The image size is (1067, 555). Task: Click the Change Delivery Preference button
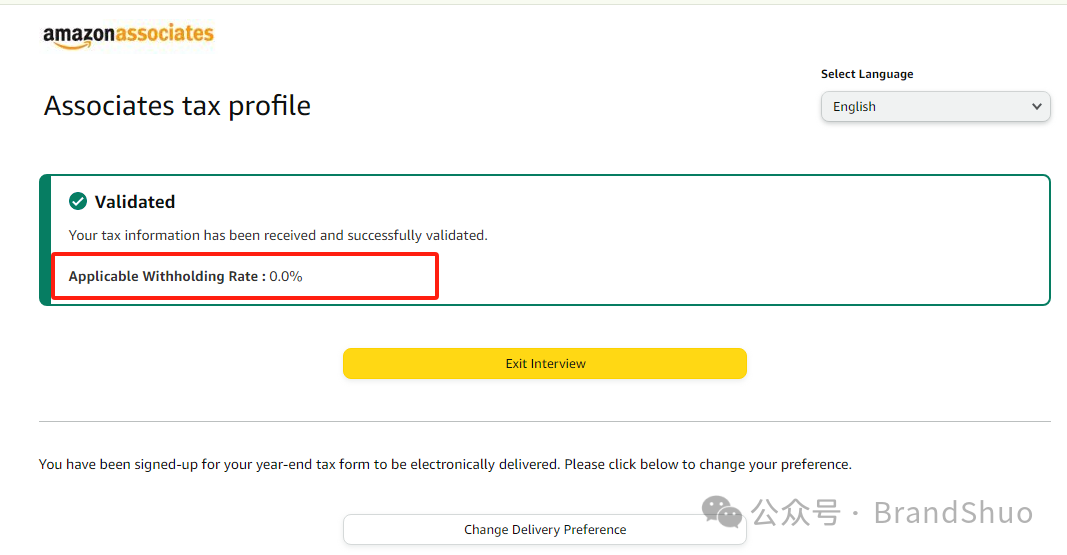click(x=545, y=530)
